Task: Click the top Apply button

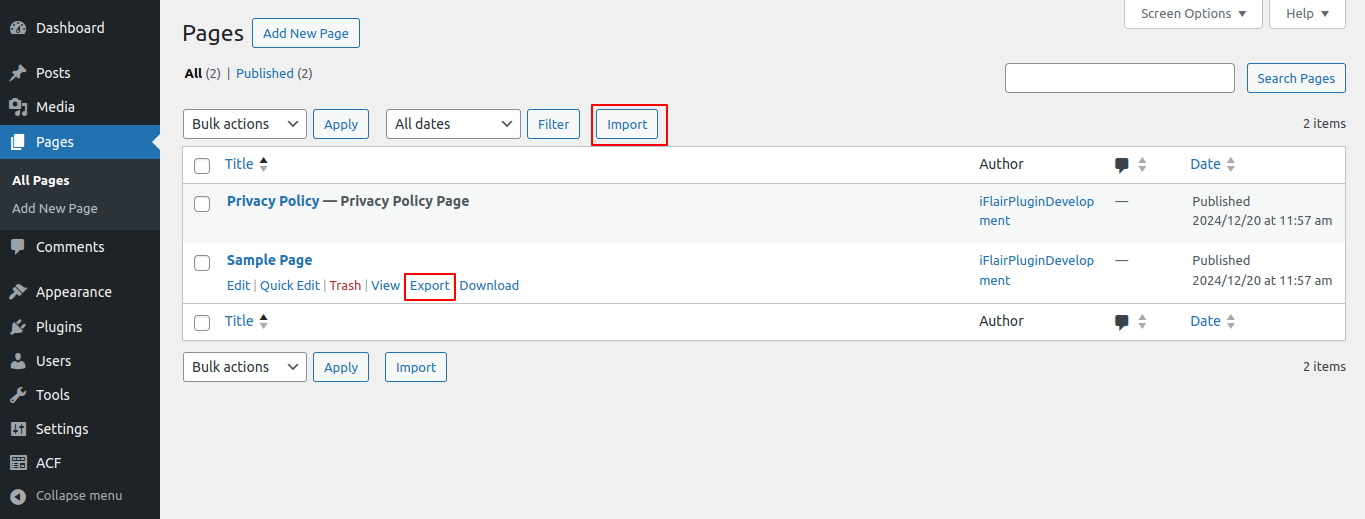Action: [x=341, y=124]
